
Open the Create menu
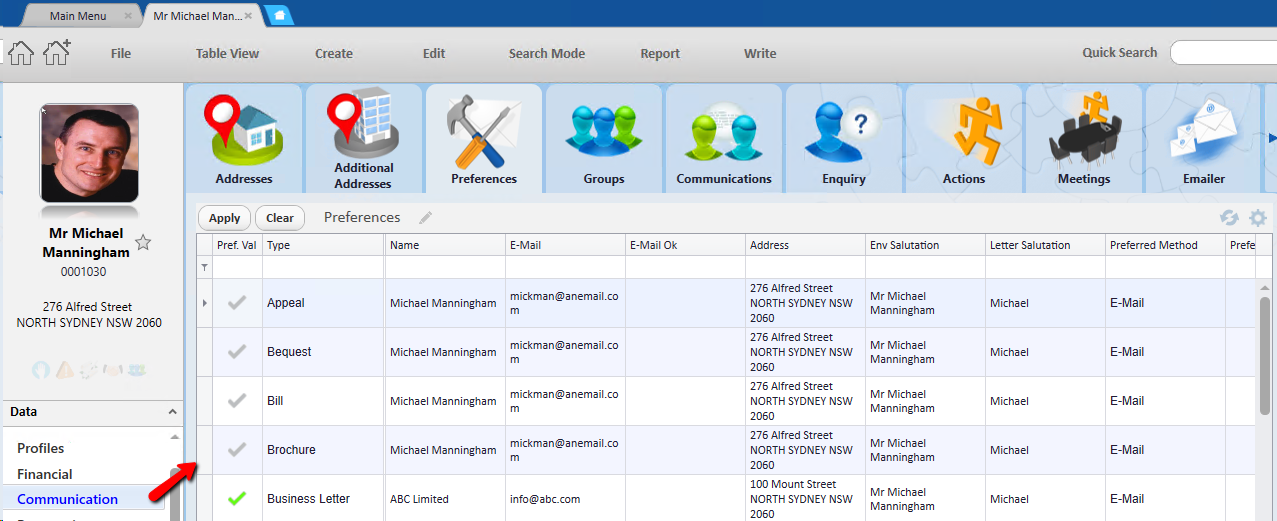[334, 54]
